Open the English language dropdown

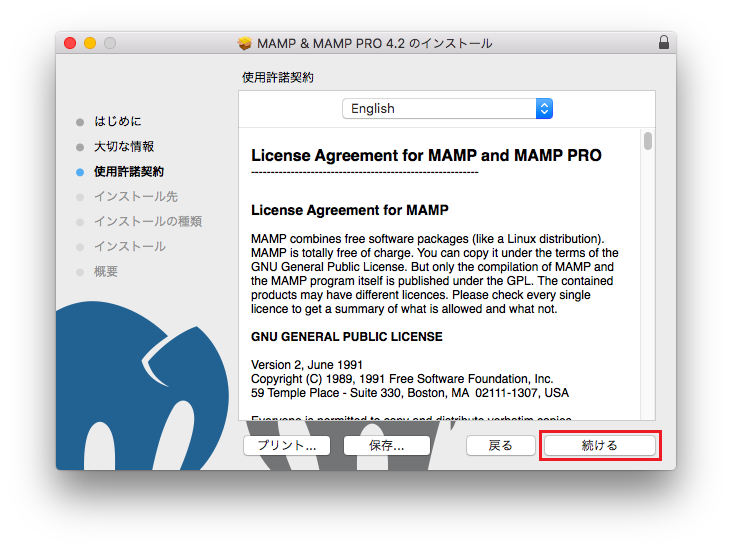(x=447, y=108)
